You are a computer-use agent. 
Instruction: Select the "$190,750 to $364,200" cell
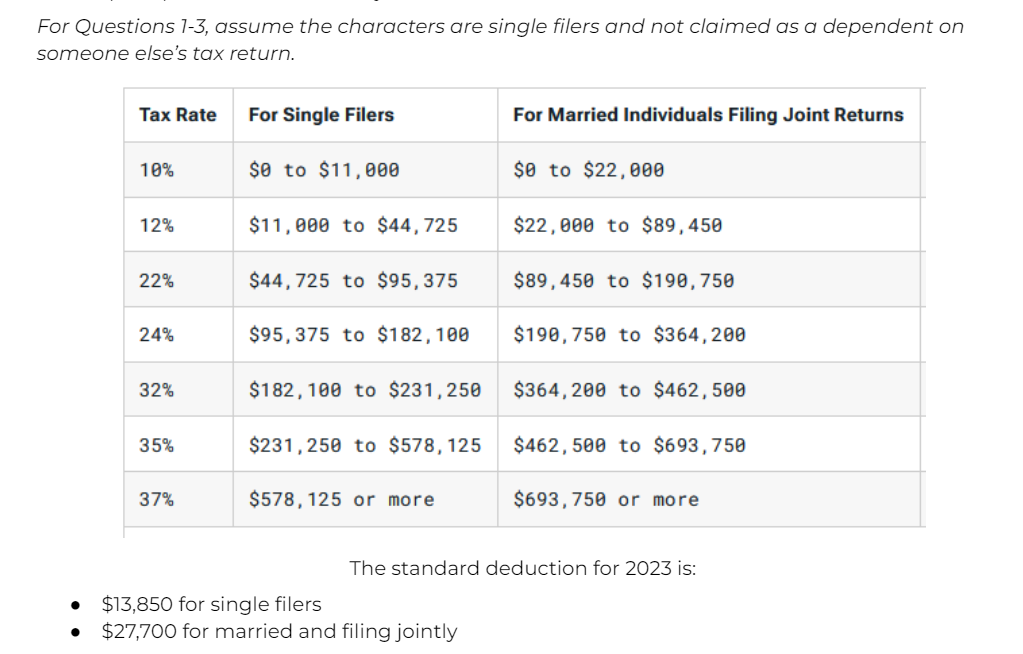pos(629,335)
